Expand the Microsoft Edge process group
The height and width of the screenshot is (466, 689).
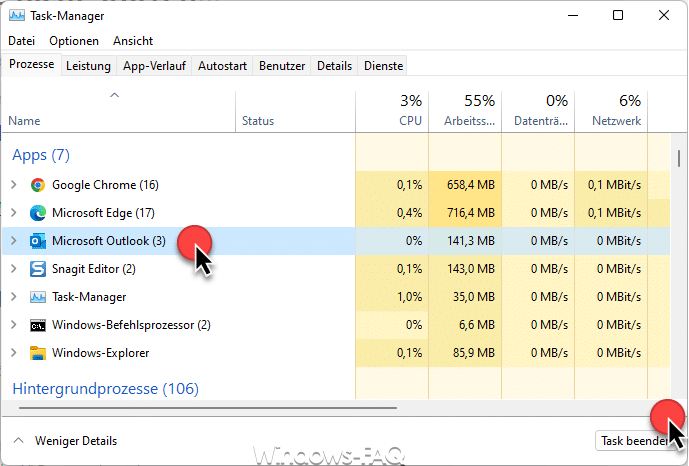14,213
